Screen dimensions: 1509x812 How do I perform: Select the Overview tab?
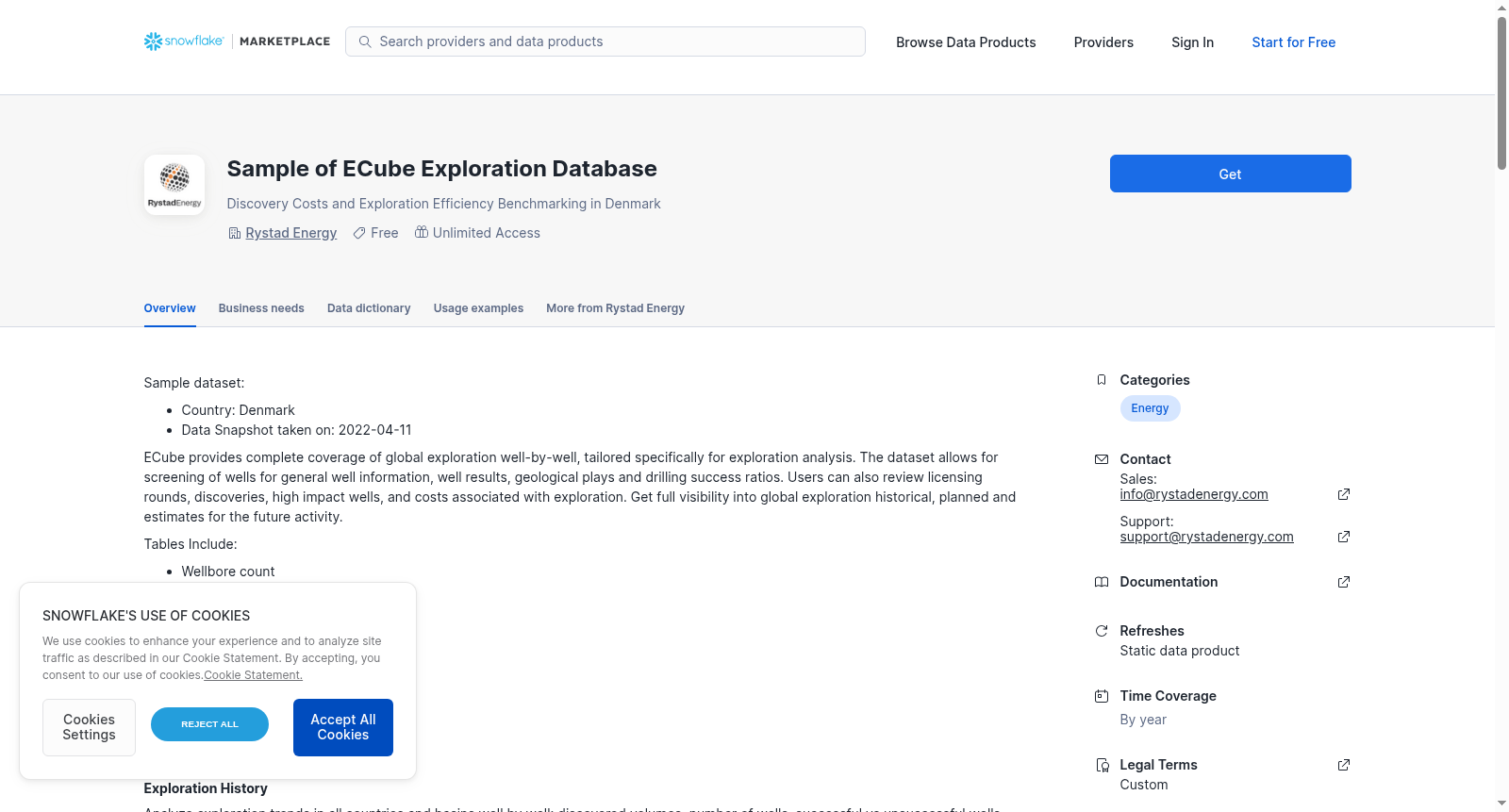click(170, 308)
